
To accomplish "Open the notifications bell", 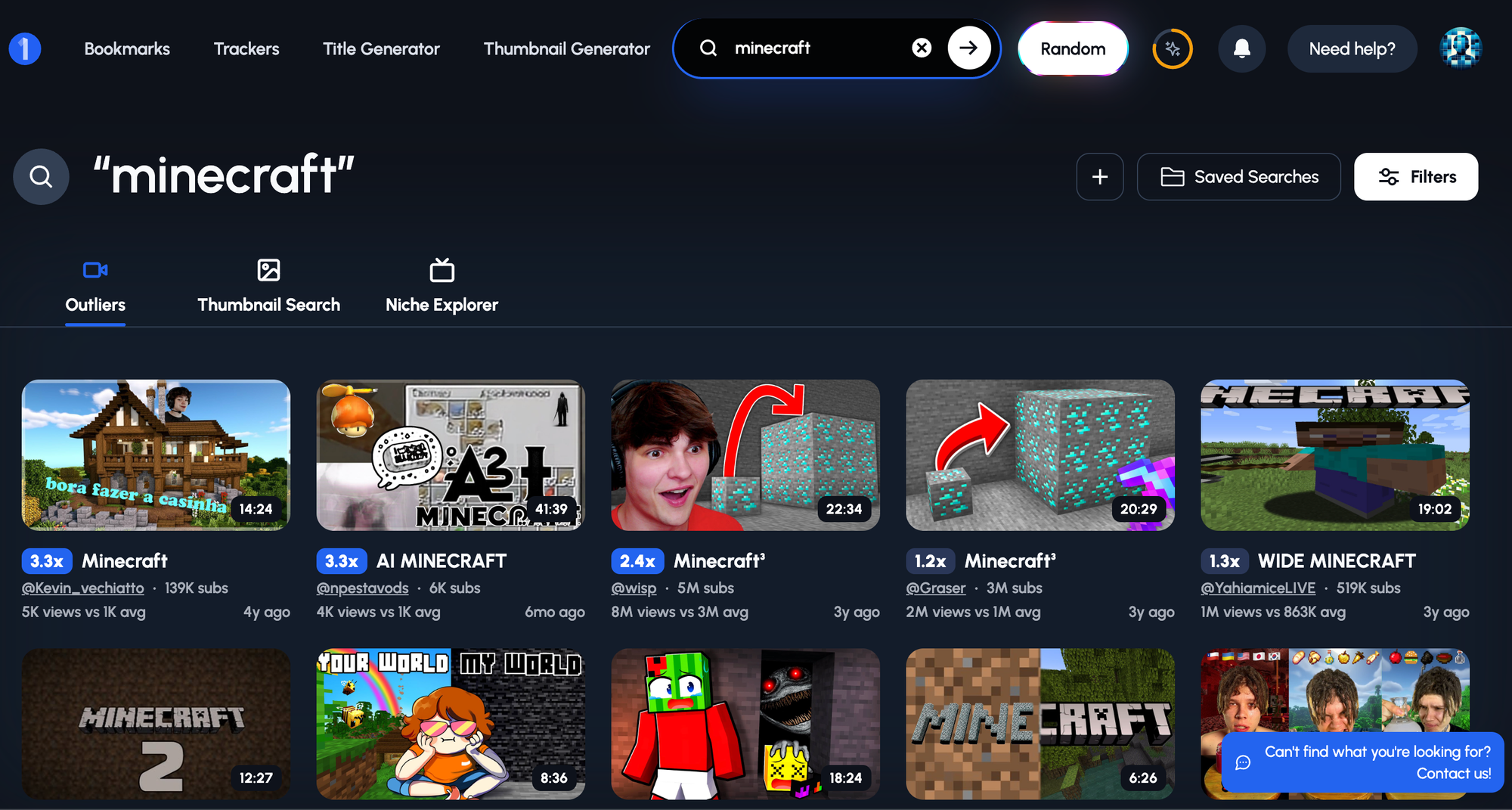I will coord(1241,49).
